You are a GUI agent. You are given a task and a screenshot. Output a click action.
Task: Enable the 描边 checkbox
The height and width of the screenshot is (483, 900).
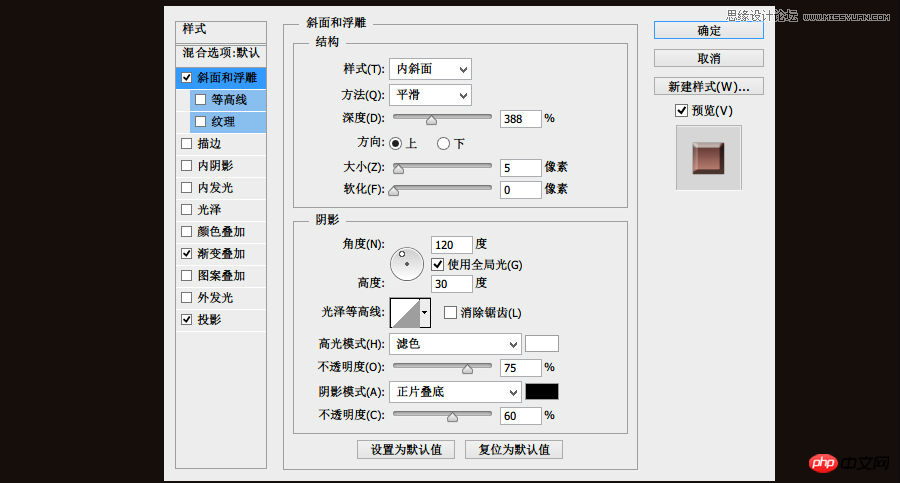click(187, 144)
